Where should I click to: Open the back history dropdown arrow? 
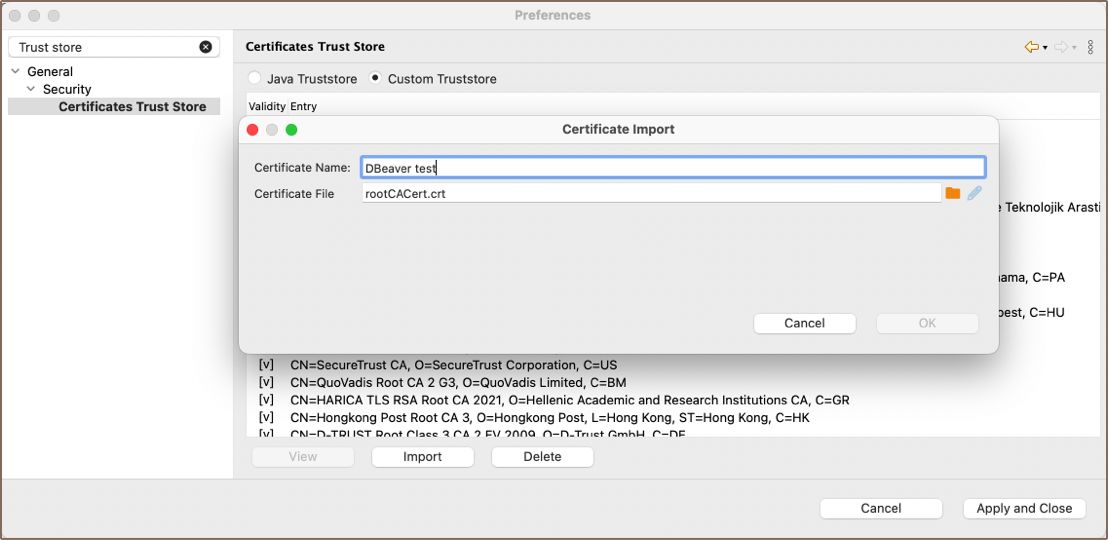(x=1045, y=48)
